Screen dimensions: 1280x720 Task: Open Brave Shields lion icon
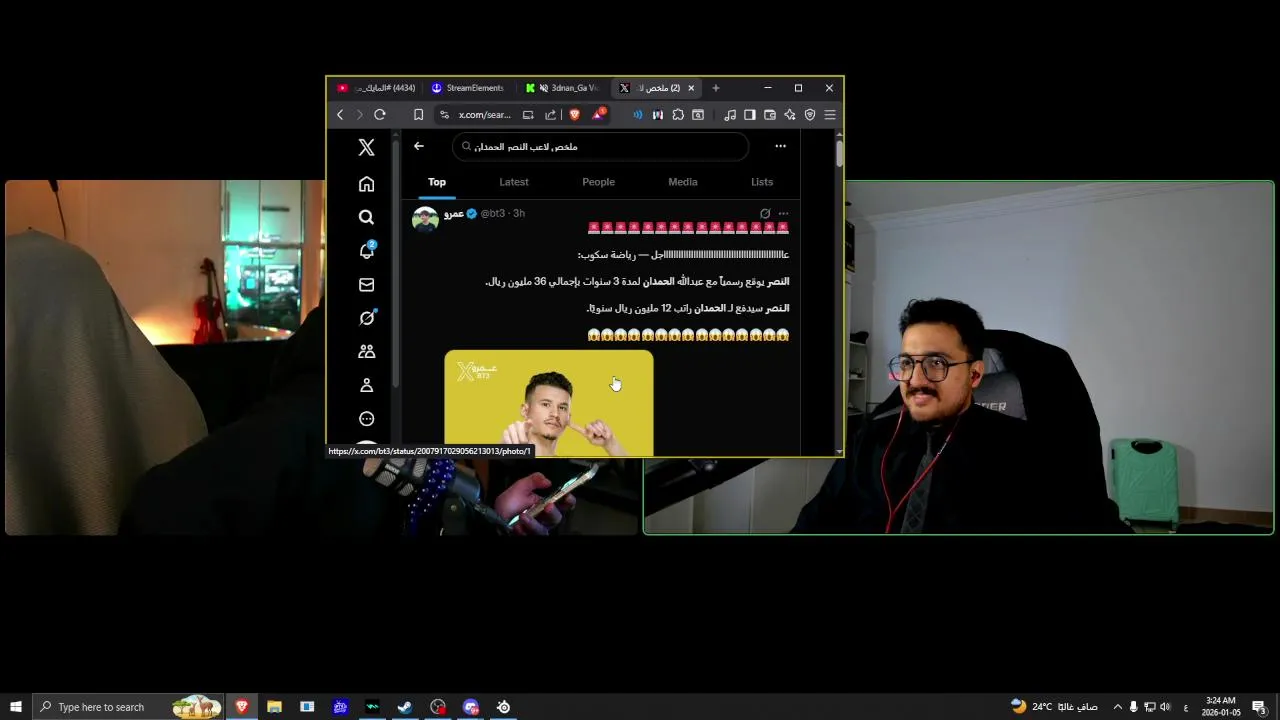pyautogui.click(x=574, y=115)
